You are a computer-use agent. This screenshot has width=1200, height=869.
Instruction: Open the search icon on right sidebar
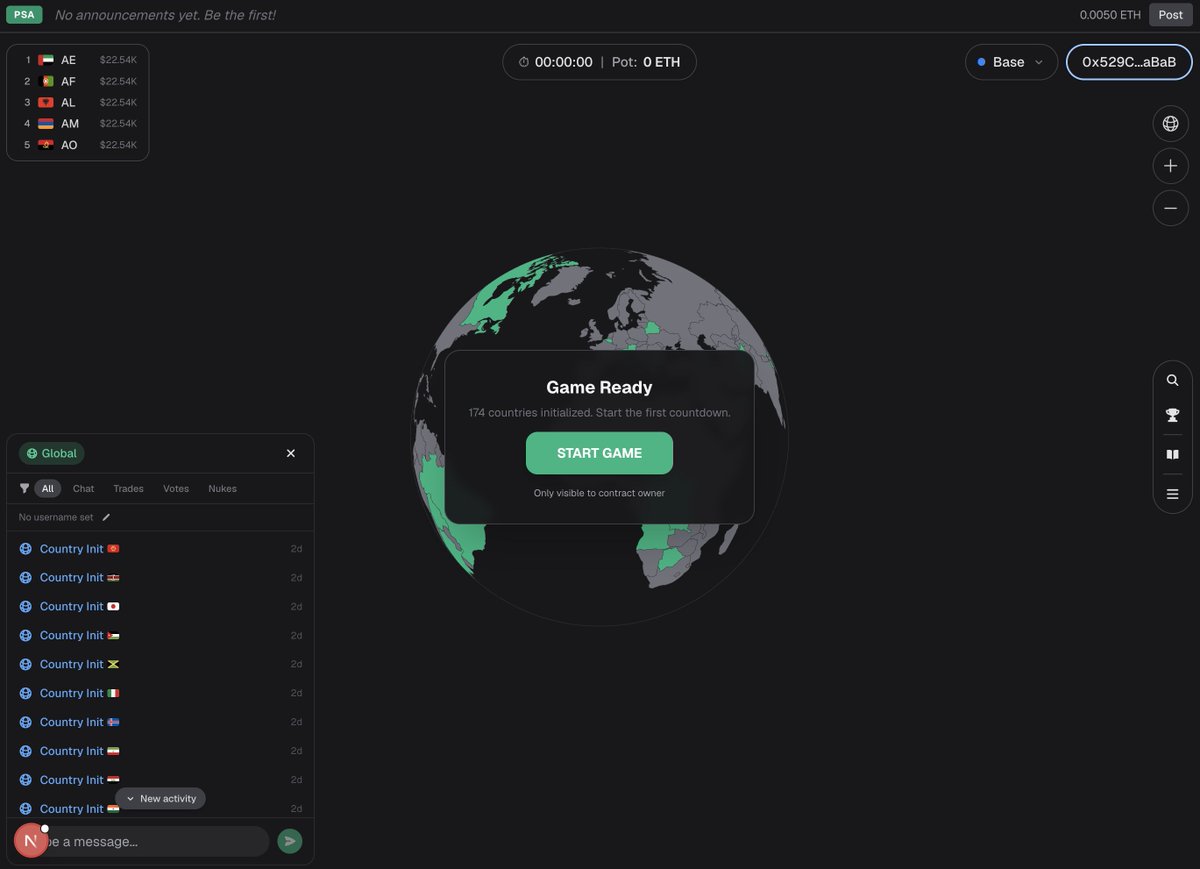pyautogui.click(x=1171, y=380)
